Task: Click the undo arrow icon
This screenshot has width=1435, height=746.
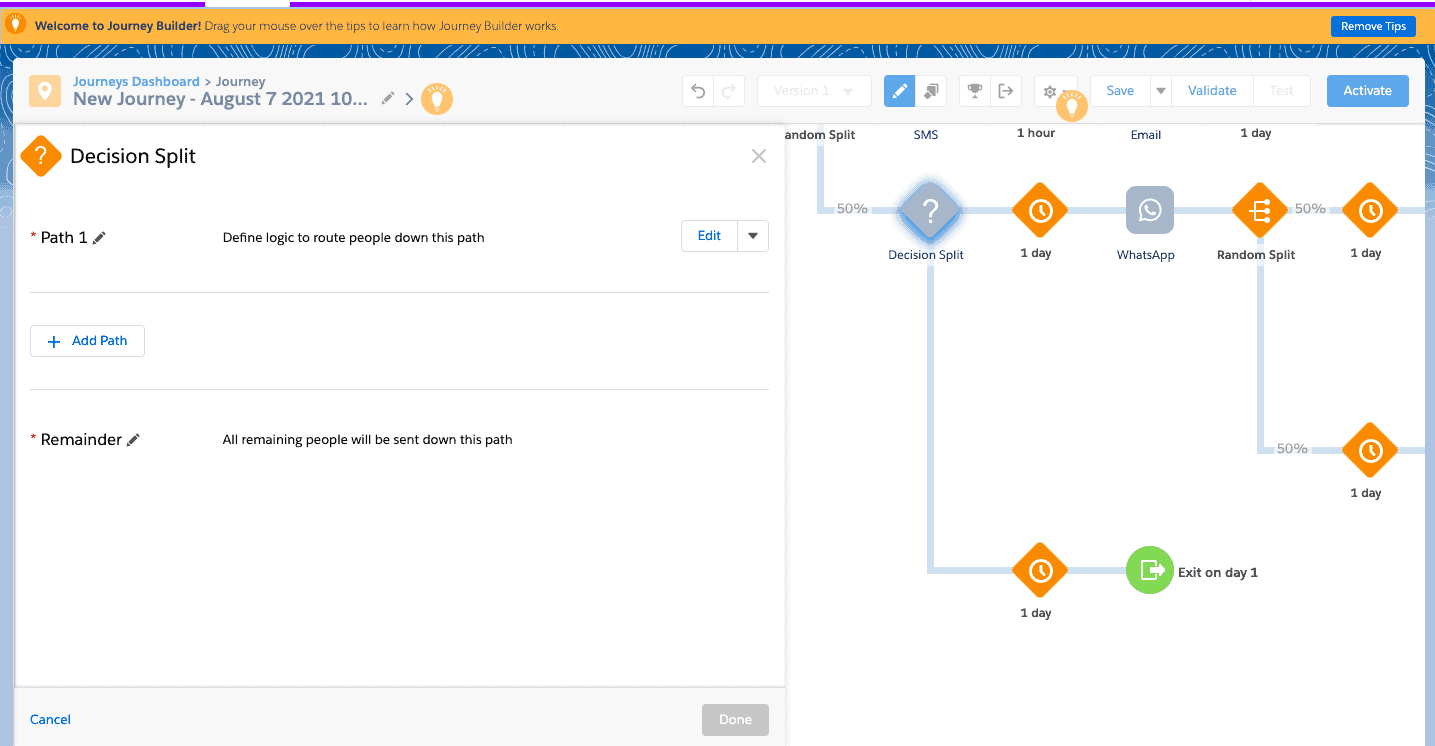Action: 698,91
